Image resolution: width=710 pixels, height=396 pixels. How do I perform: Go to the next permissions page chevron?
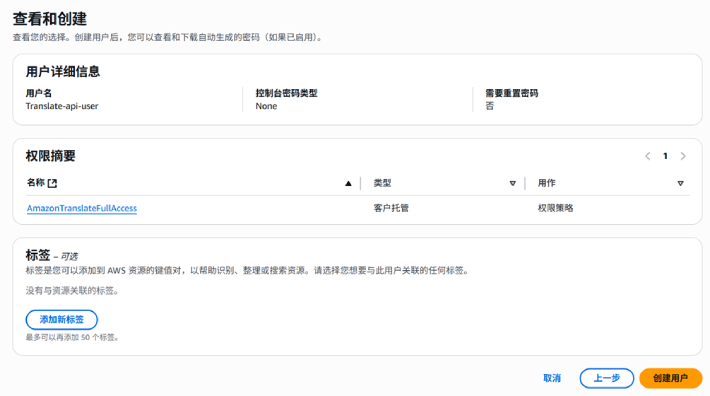click(683, 156)
